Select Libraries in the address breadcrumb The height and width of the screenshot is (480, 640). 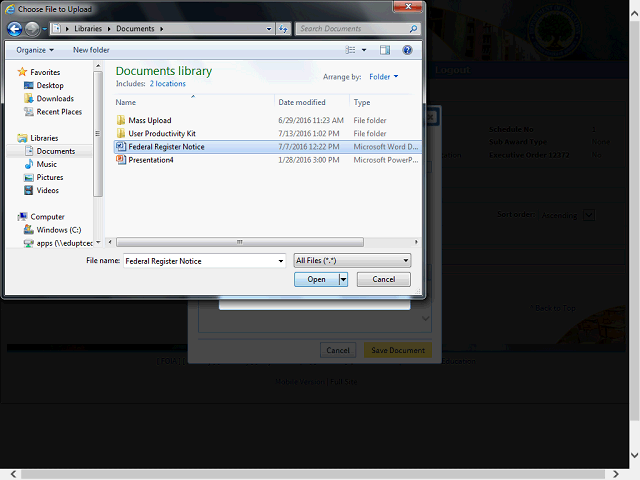coord(88,29)
